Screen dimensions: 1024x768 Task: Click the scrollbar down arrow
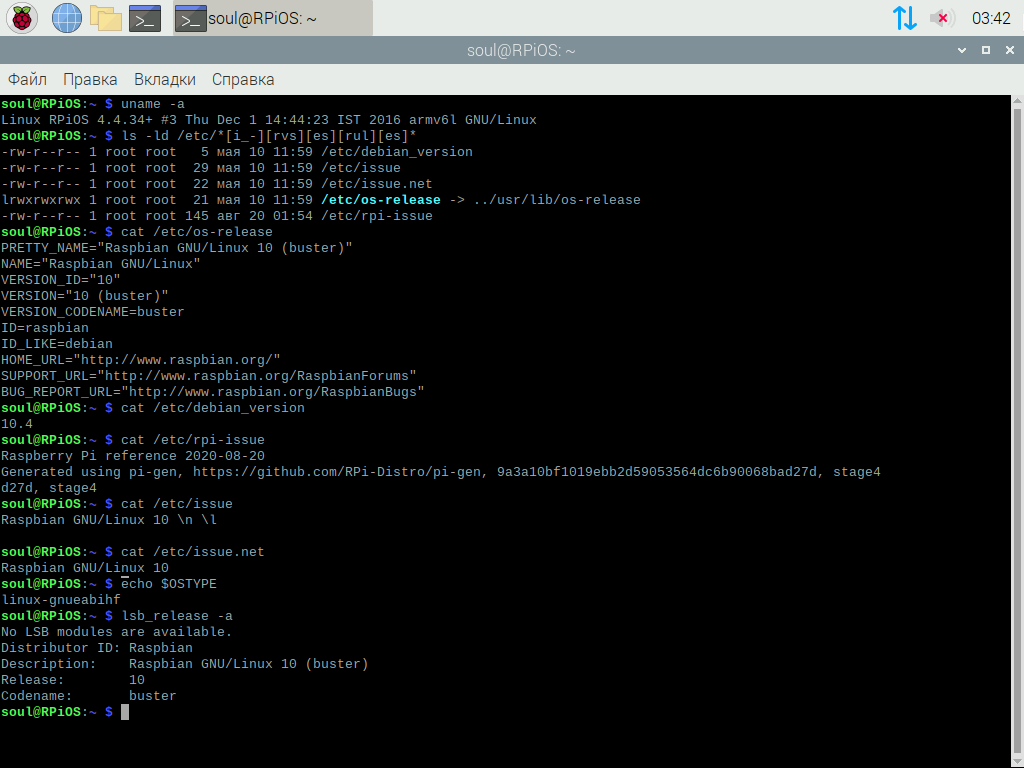1017,761
